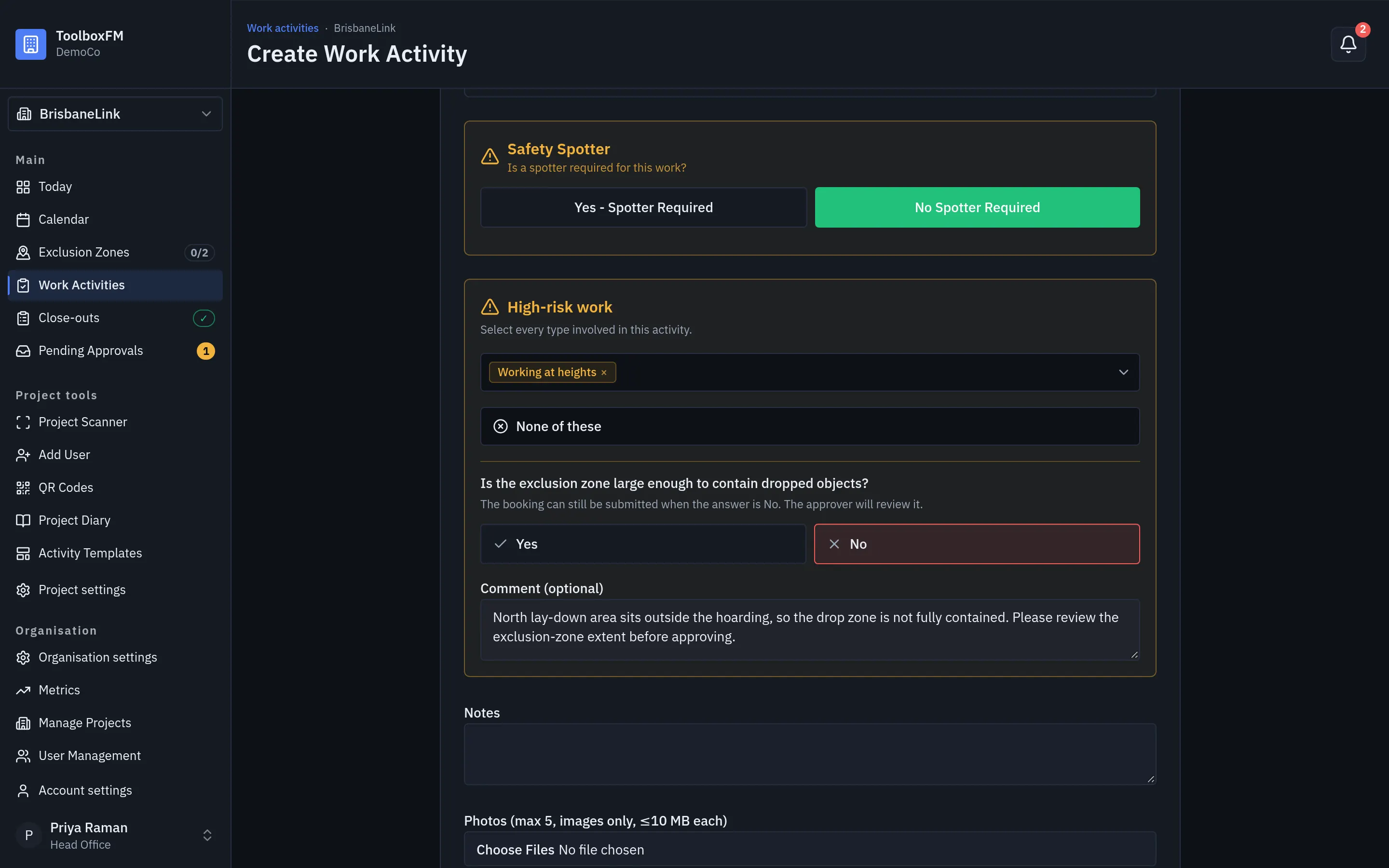Click the QR Codes icon
This screenshot has width=1389, height=868.
(x=23, y=488)
